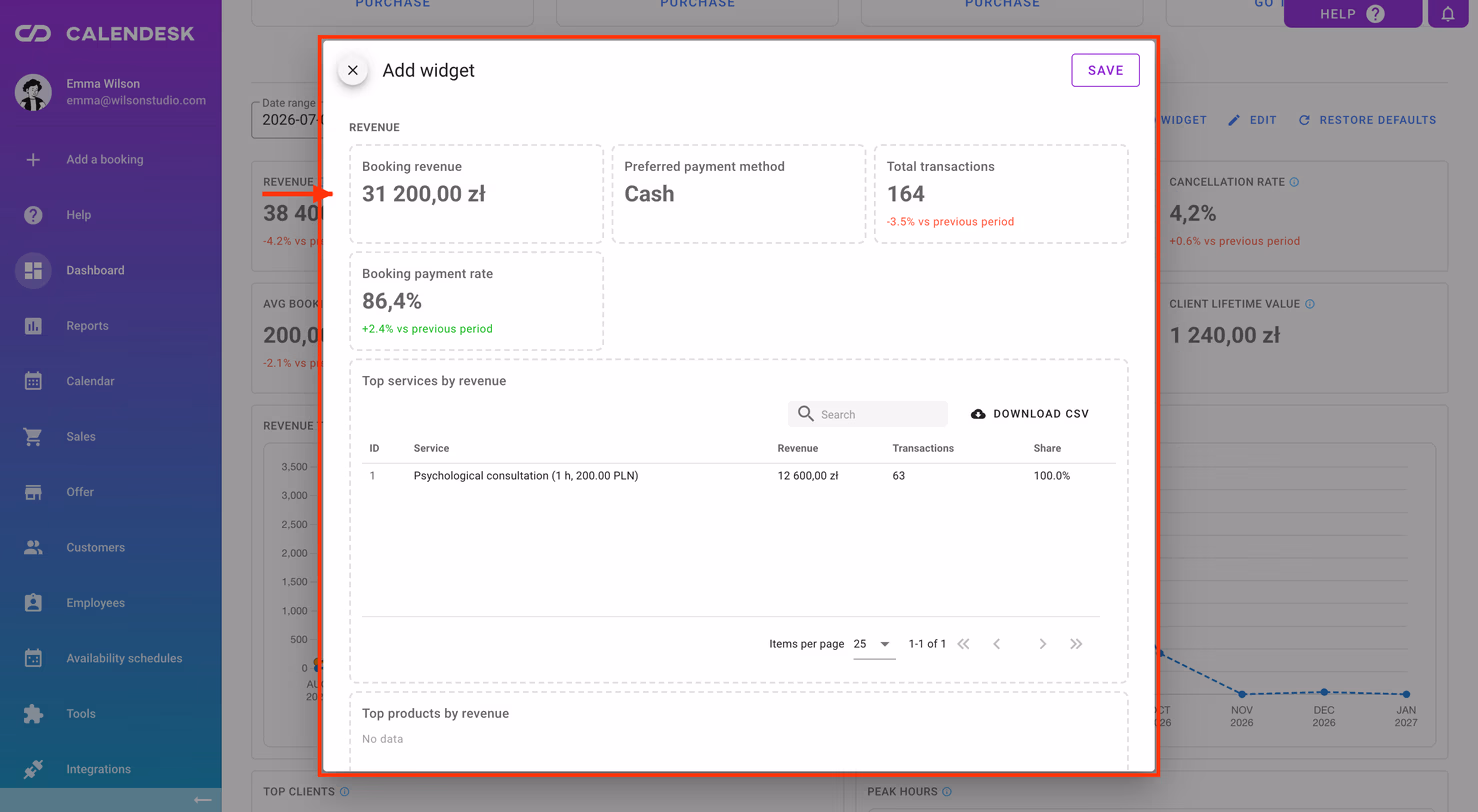Click the Transactions column header
The height and width of the screenshot is (812, 1478).
click(923, 448)
